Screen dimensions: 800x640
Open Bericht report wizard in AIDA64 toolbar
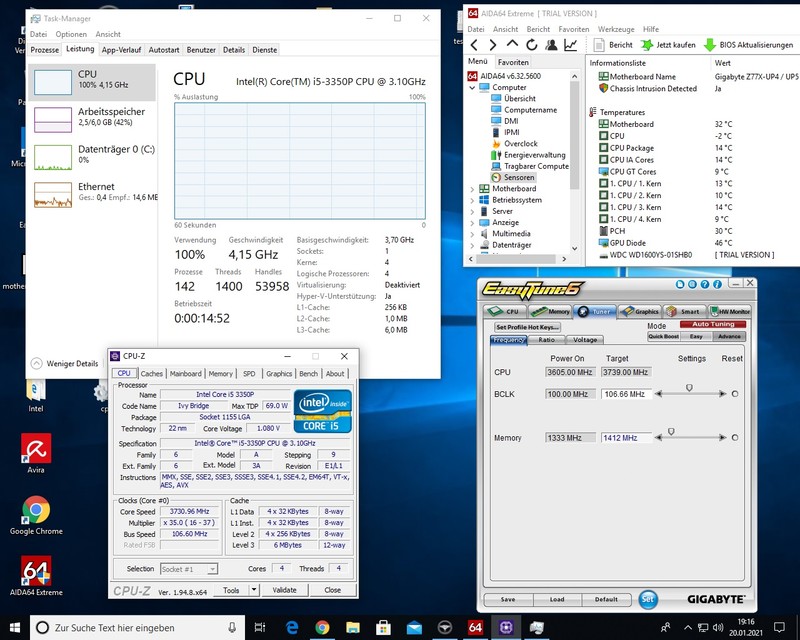tap(613, 45)
